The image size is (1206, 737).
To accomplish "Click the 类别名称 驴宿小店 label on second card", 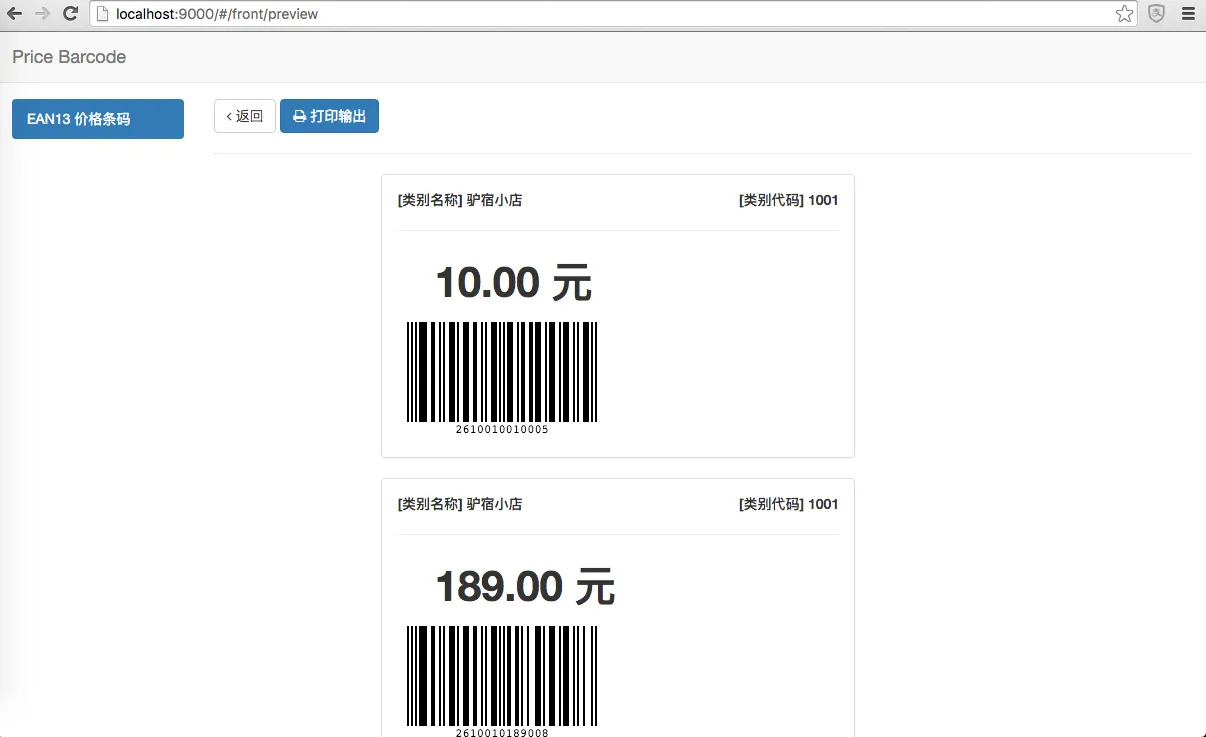I will [461, 504].
